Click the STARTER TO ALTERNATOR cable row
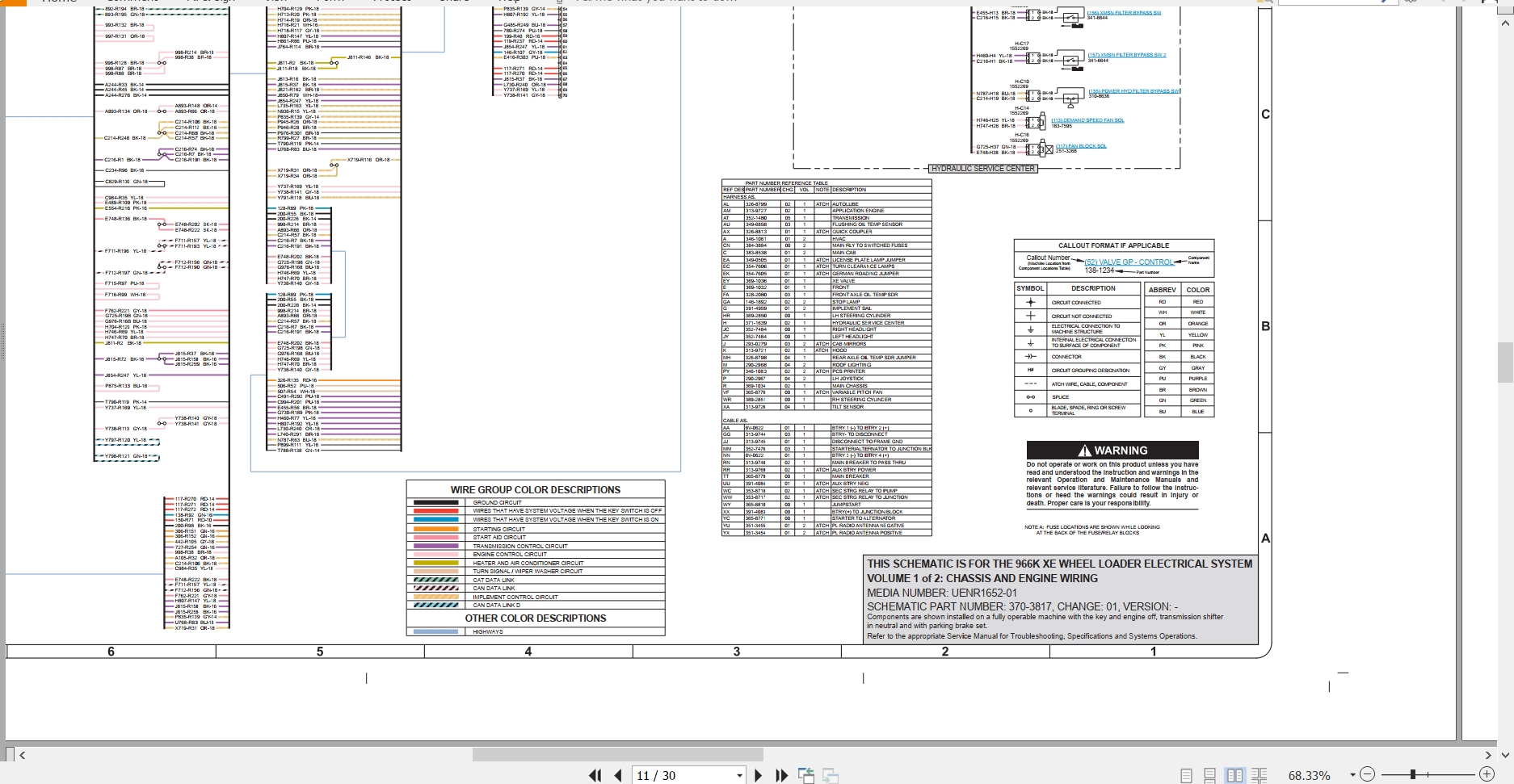Viewport: 1514px width, 784px height. click(x=826, y=518)
